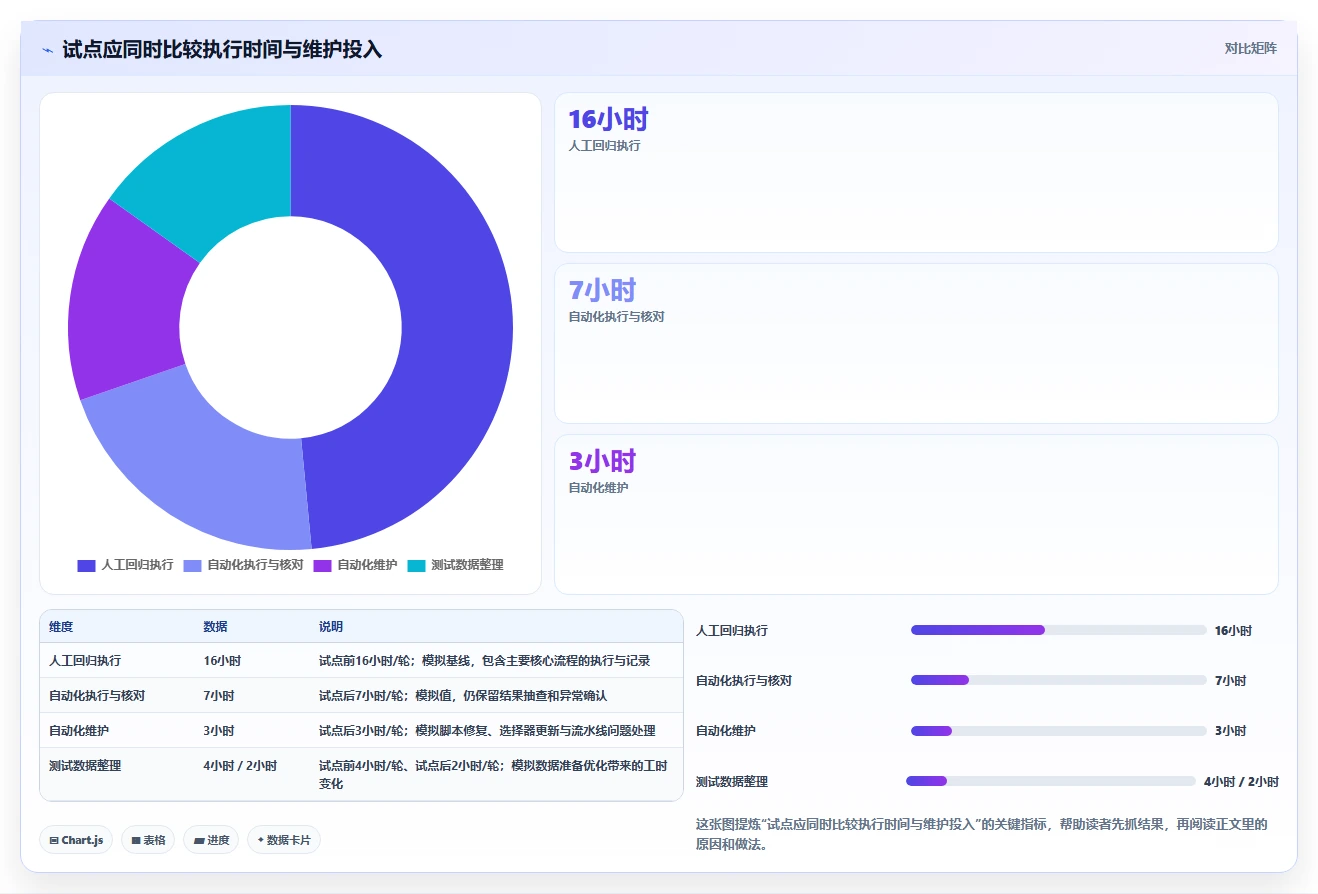
Task: Select the 16小时 data card
Action: pos(916,172)
